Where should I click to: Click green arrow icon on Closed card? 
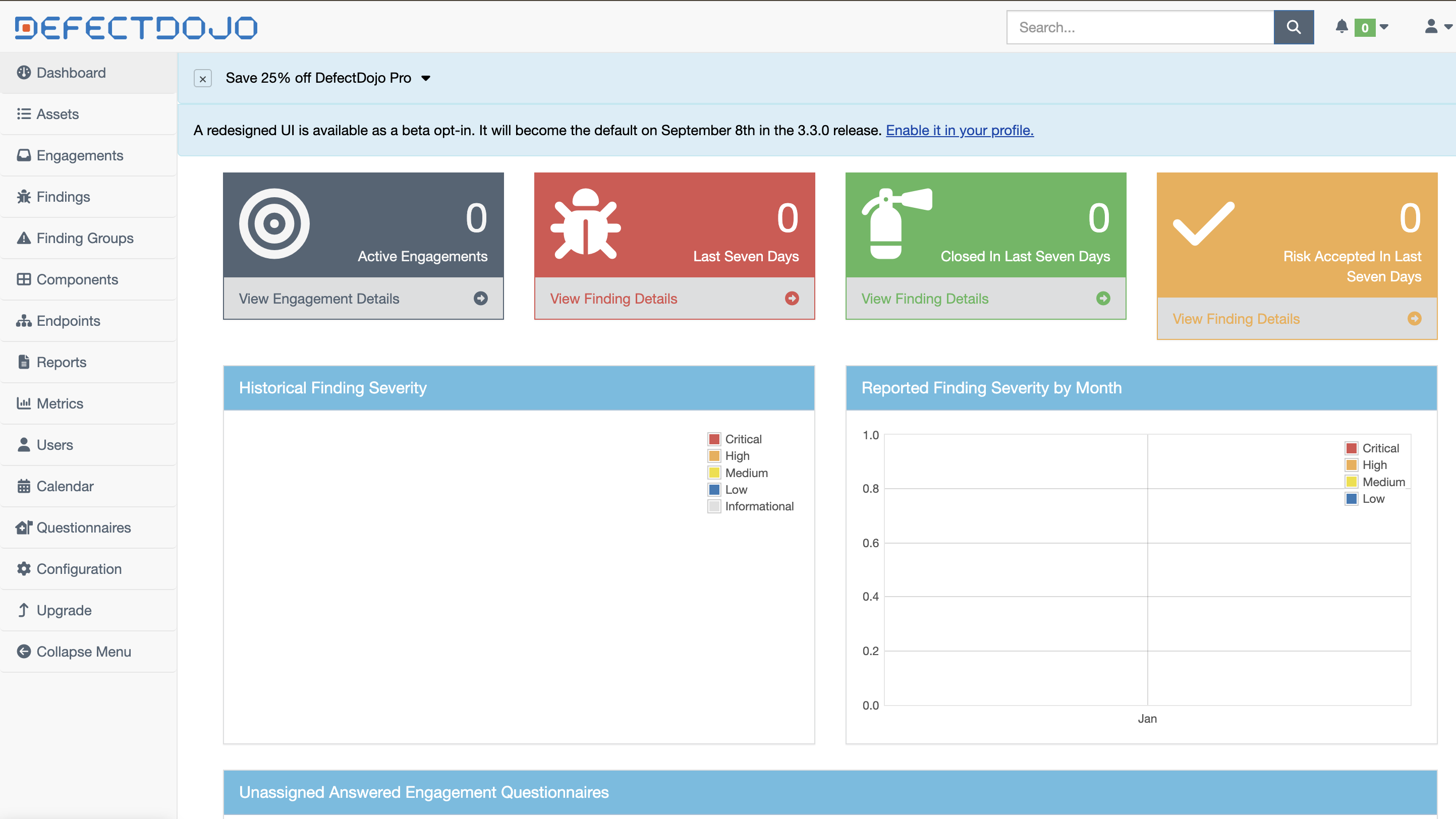click(1103, 298)
